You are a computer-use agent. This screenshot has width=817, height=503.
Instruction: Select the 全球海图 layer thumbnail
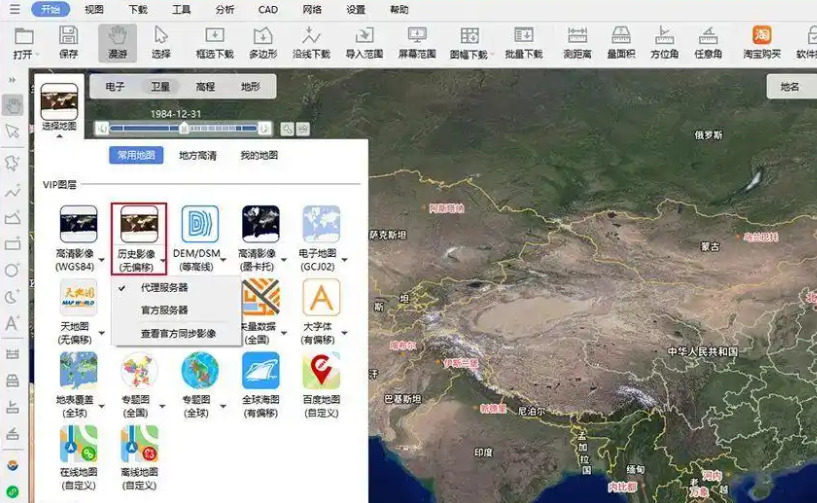(261, 370)
